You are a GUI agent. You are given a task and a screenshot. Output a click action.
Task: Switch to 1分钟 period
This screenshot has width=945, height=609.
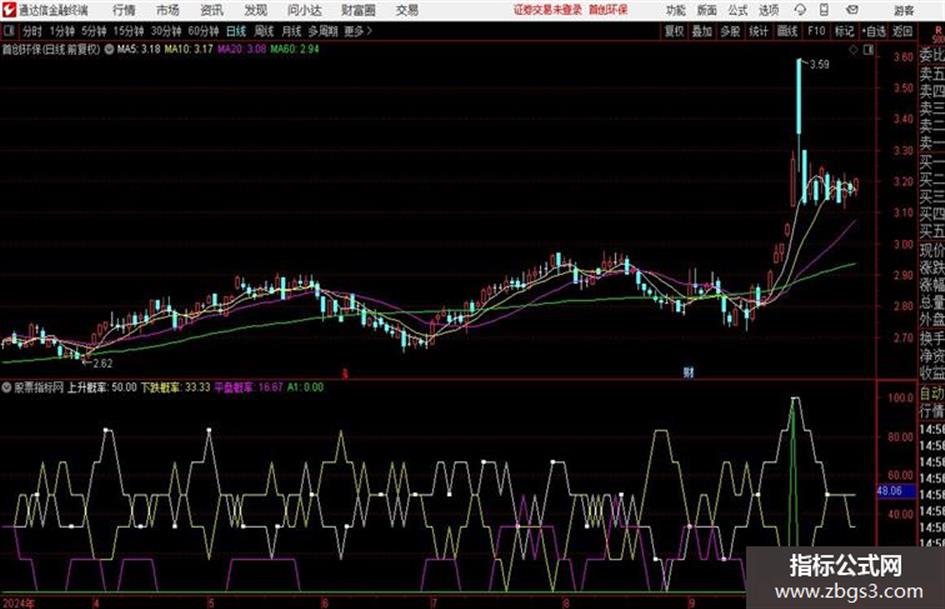61,31
